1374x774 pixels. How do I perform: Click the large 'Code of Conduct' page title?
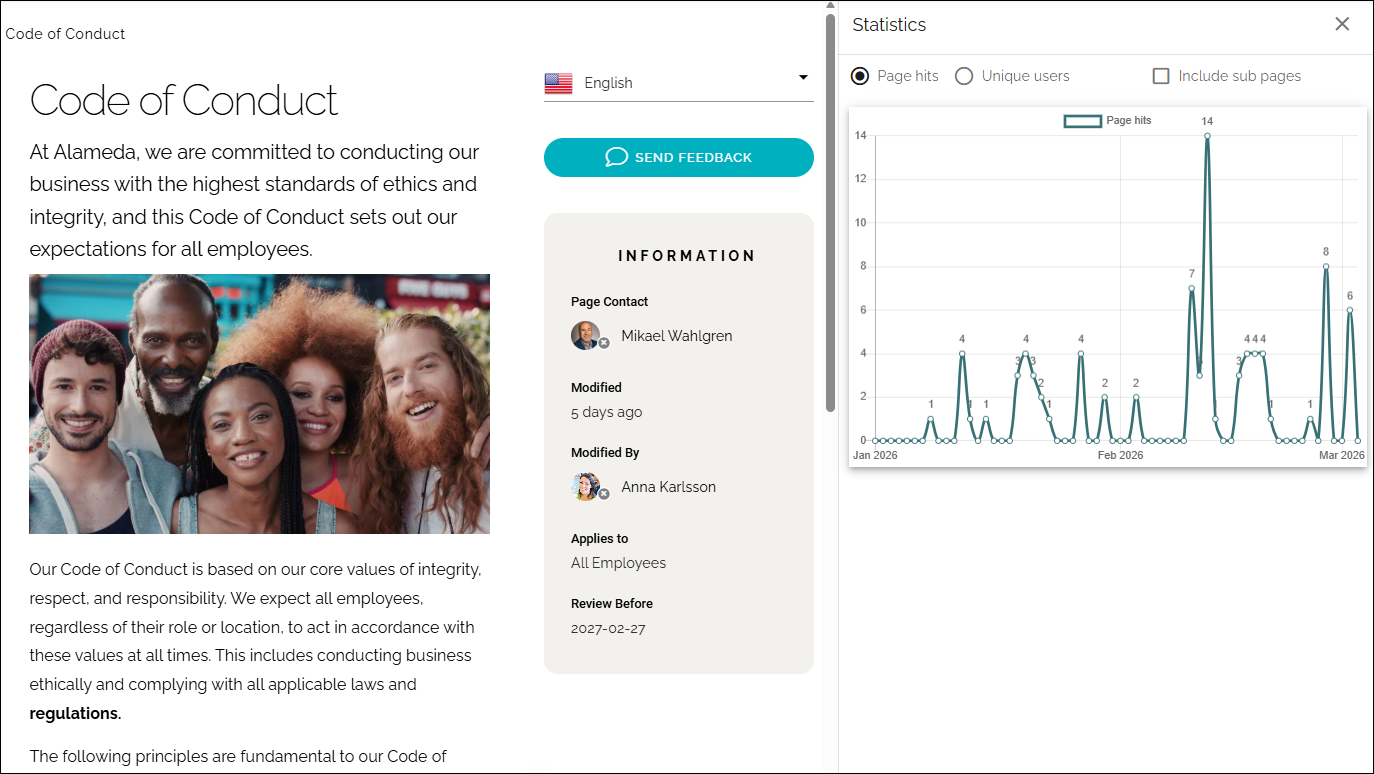[184, 100]
